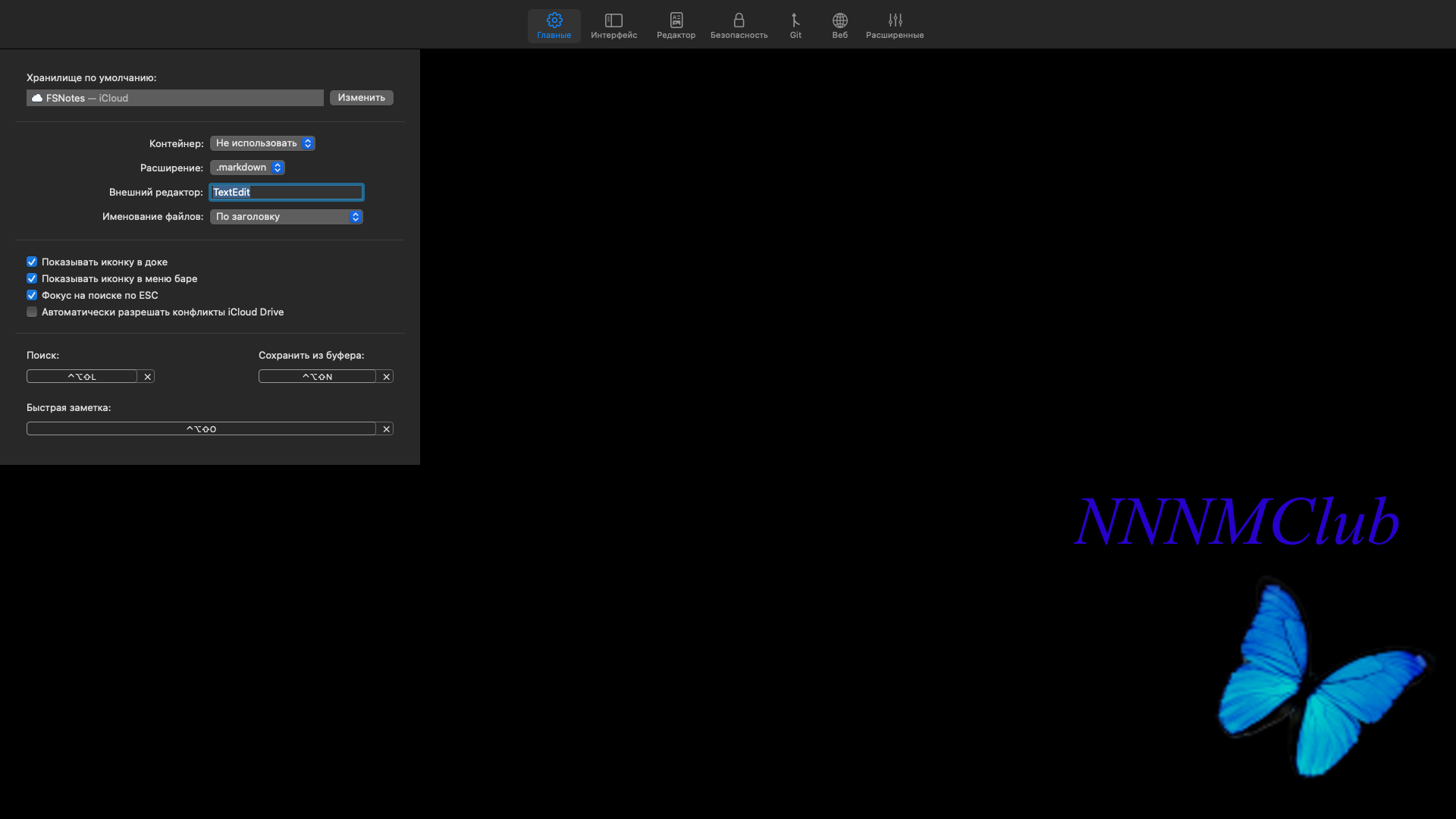
Task: Enable auto-resolve iCloud Drive conflicts checkbox
Action: click(x=32, y=312)
